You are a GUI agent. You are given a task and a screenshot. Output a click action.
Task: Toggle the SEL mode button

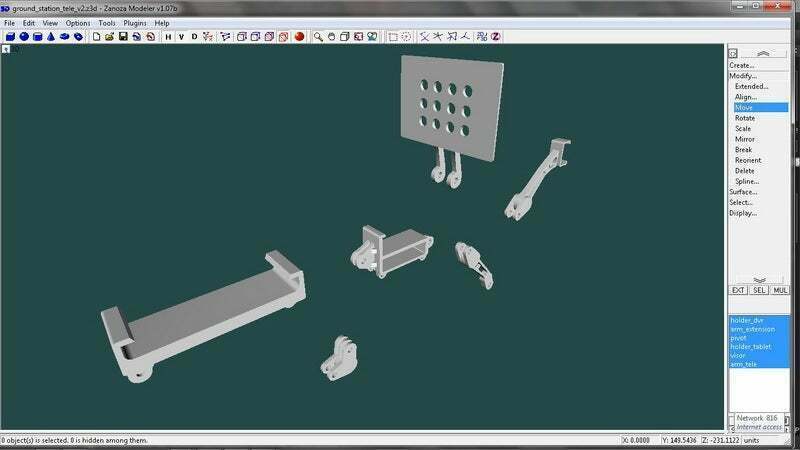[759, 290]
